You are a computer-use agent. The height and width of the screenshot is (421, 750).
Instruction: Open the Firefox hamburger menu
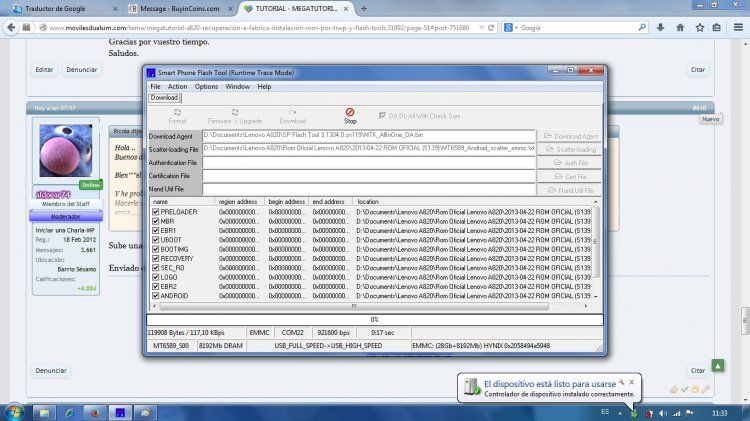point(739,28)
